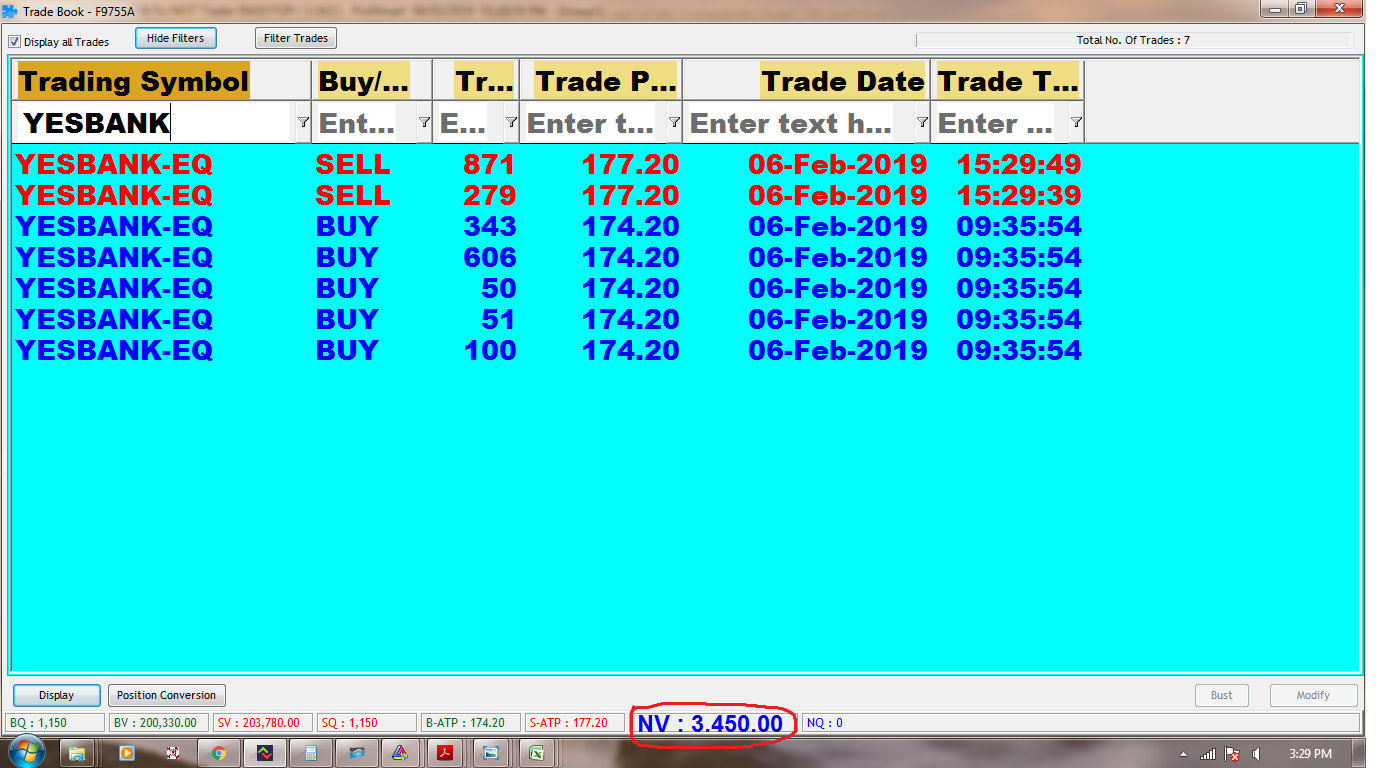Select the BUY 51 trade row
The width and height of the screenshot is (1380, 768).
click(x=548, y=319)
